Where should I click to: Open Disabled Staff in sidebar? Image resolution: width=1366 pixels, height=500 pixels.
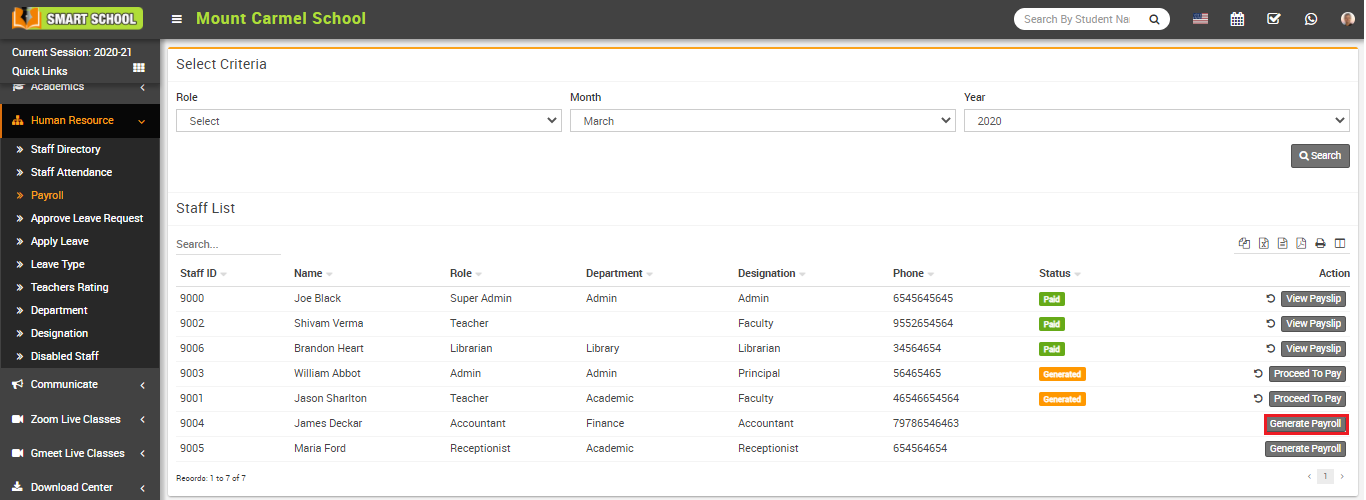[65, 356]
